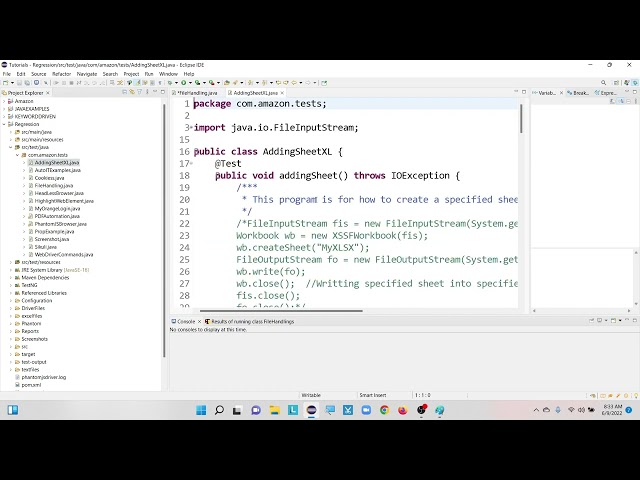The width and height of the screenshot is (640, 480).
Task: Open the Run button dropdown arrow
Action: pos(190,83)
